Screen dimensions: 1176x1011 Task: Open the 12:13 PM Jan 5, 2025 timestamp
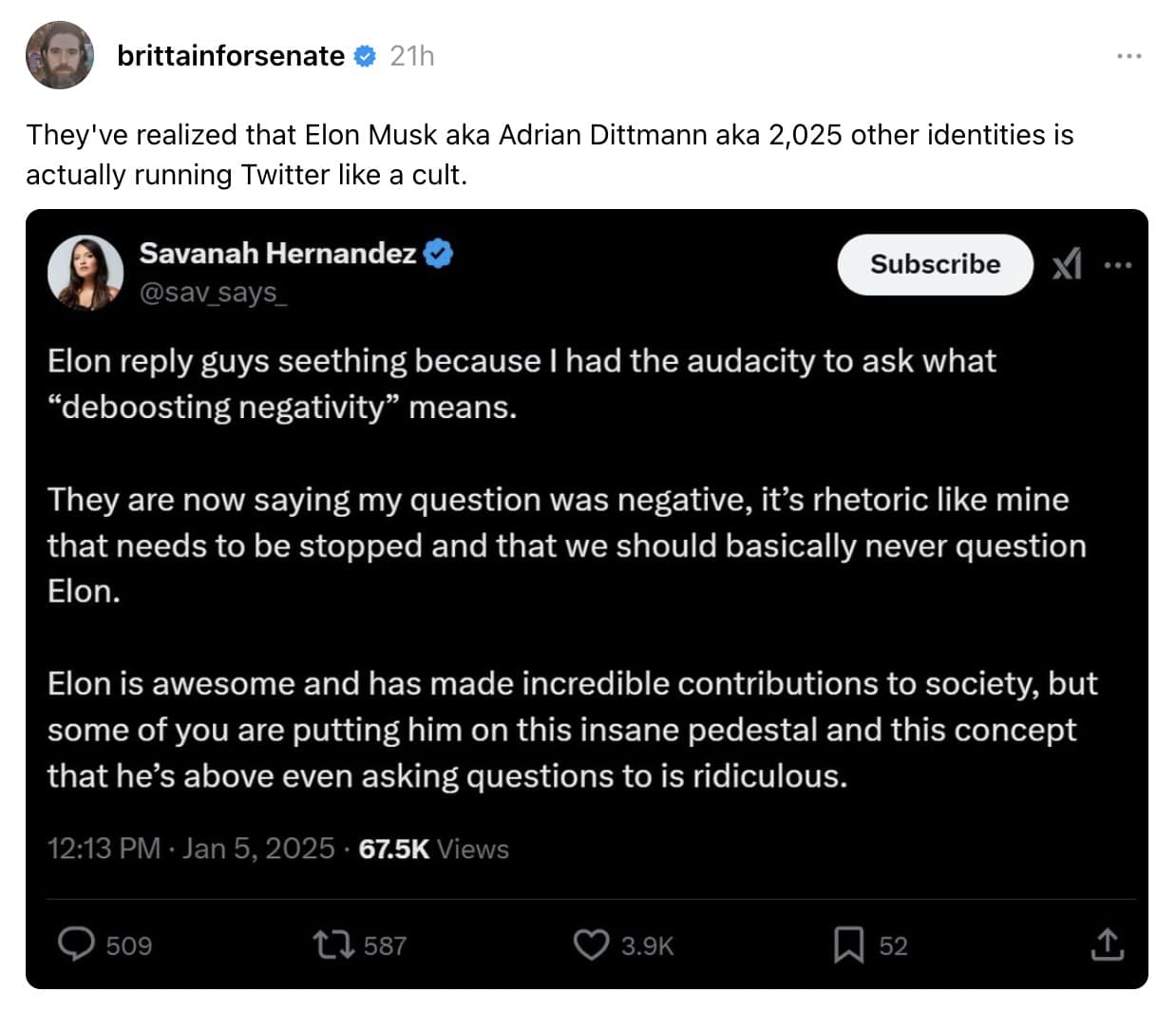click(x=191, y=849)
